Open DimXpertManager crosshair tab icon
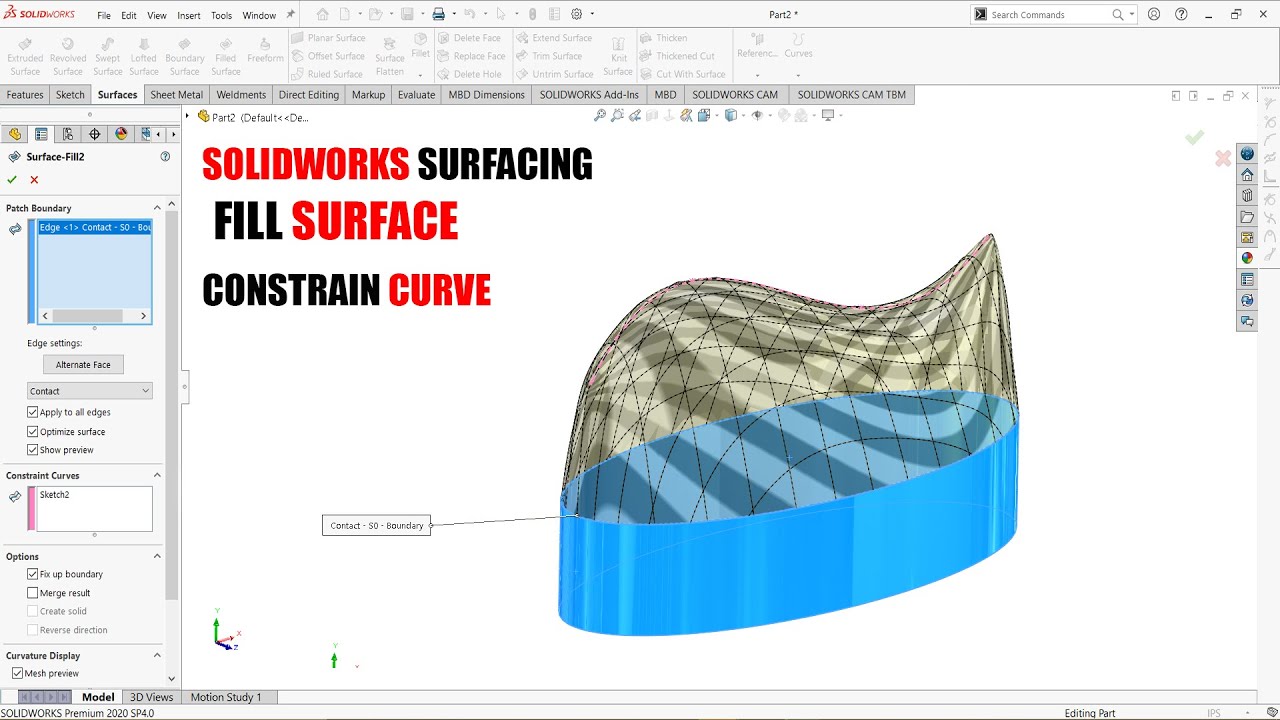The height and width of the screenshot is (720, 1280). (x=95, y=134)
